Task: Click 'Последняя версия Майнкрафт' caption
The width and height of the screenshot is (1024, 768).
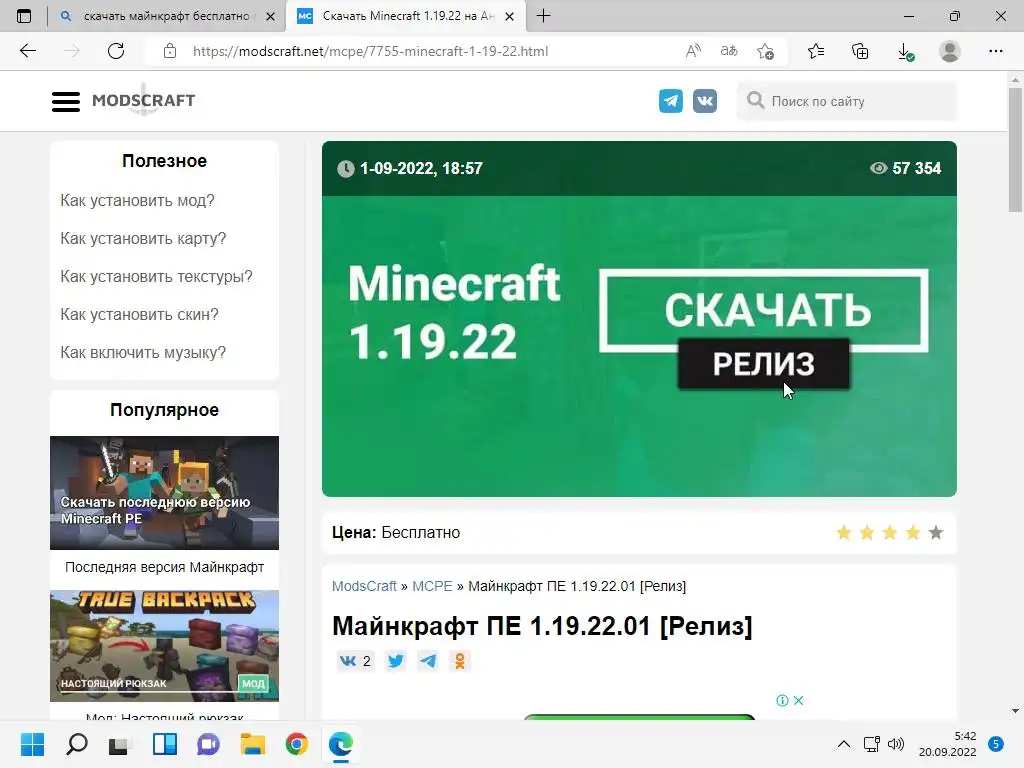Action: (165, 567)
